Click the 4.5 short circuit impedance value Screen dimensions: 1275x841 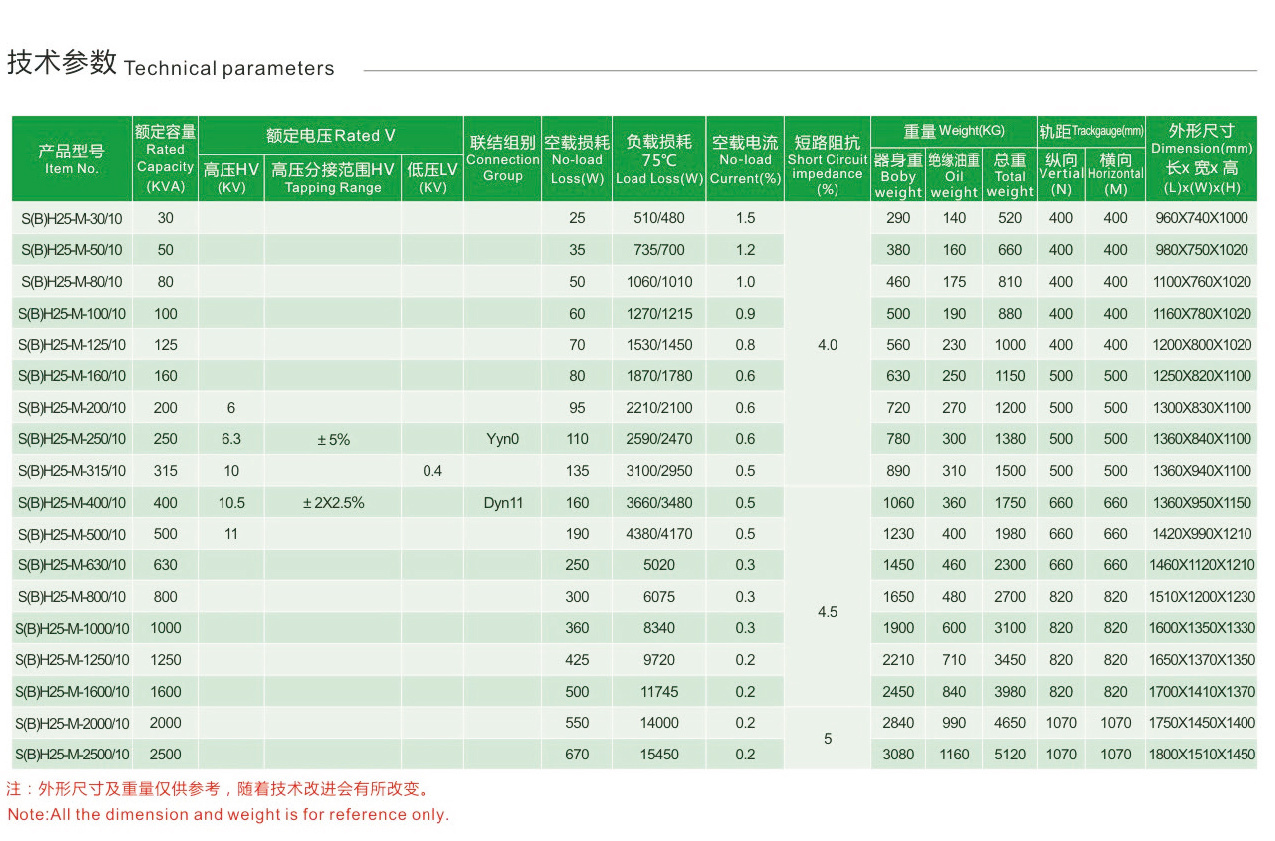click(828, 612)
